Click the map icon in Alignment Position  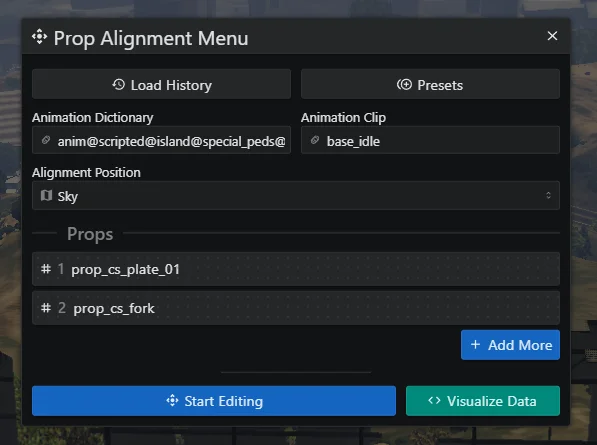coord(46,195)
